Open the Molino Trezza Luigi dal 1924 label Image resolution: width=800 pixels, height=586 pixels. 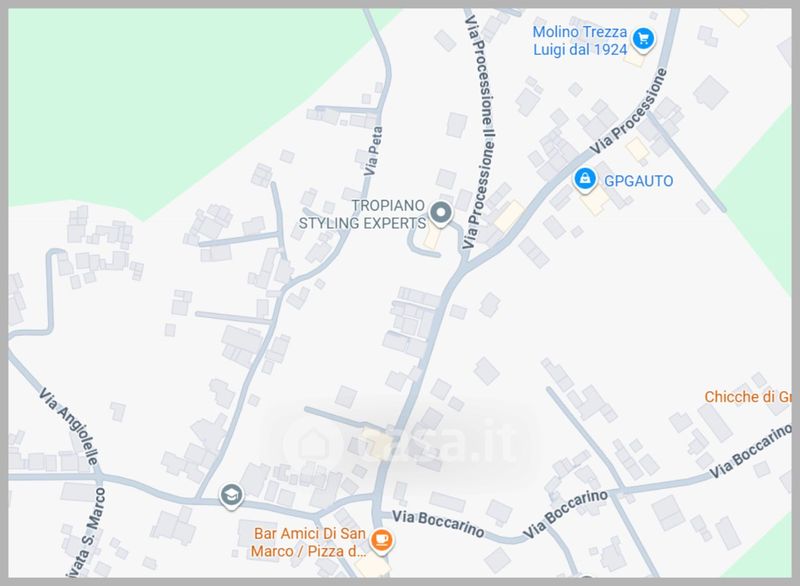[x=580, y=40]
